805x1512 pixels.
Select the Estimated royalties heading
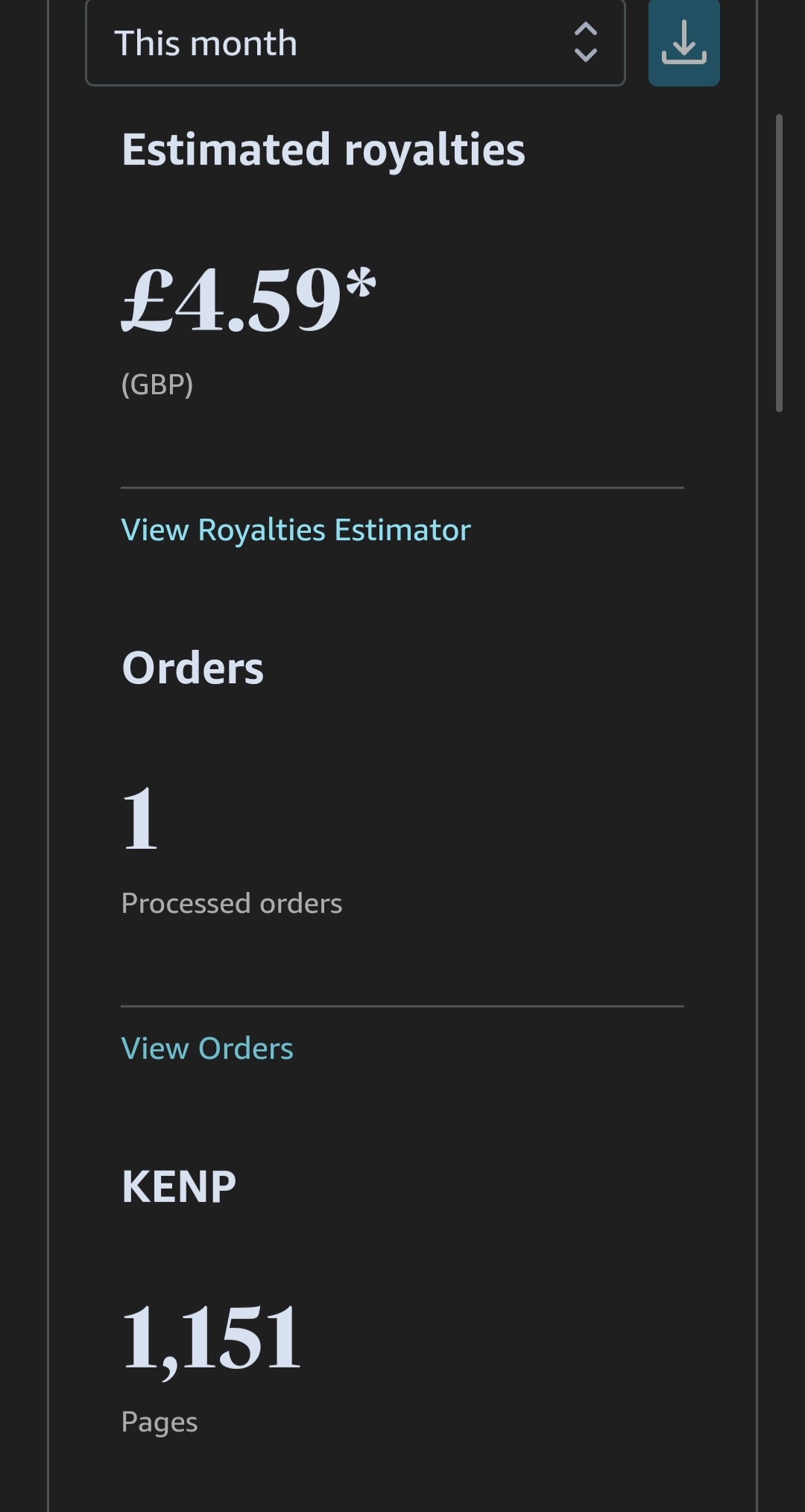[x=323, y=150]
